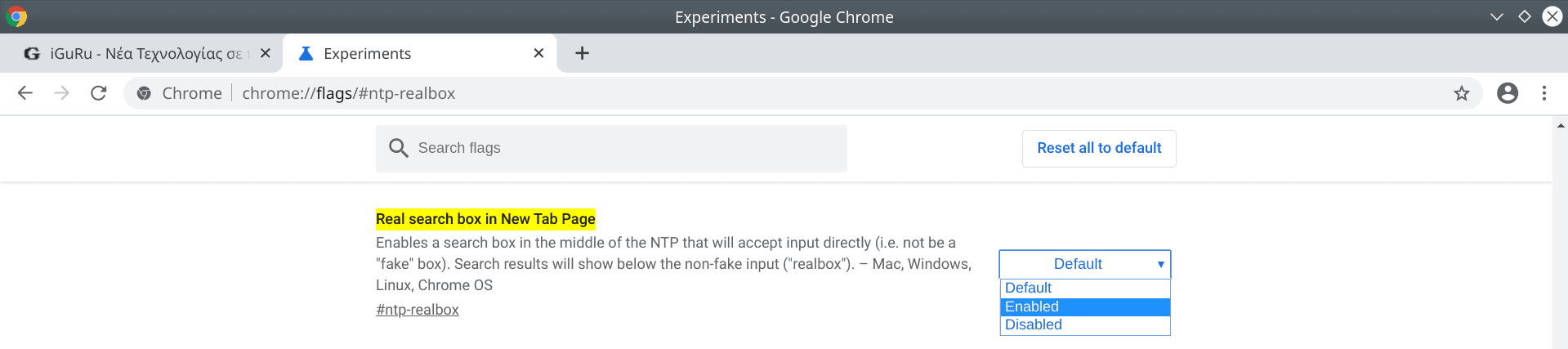
Task: Focus the Search flags input field
Action: coord(621,148)
